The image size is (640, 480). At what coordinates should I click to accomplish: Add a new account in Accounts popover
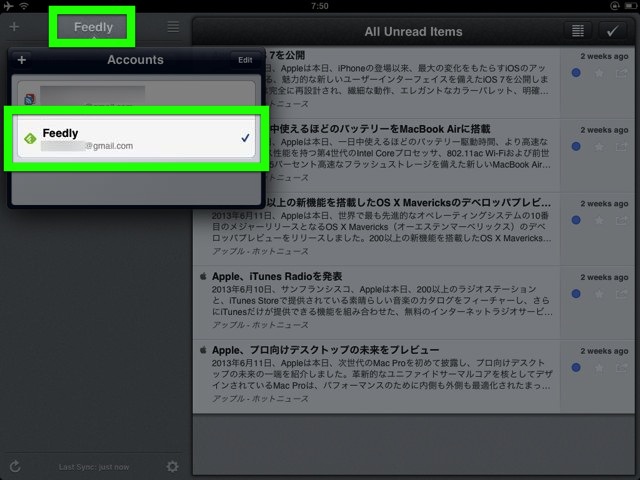coord(22,60)
